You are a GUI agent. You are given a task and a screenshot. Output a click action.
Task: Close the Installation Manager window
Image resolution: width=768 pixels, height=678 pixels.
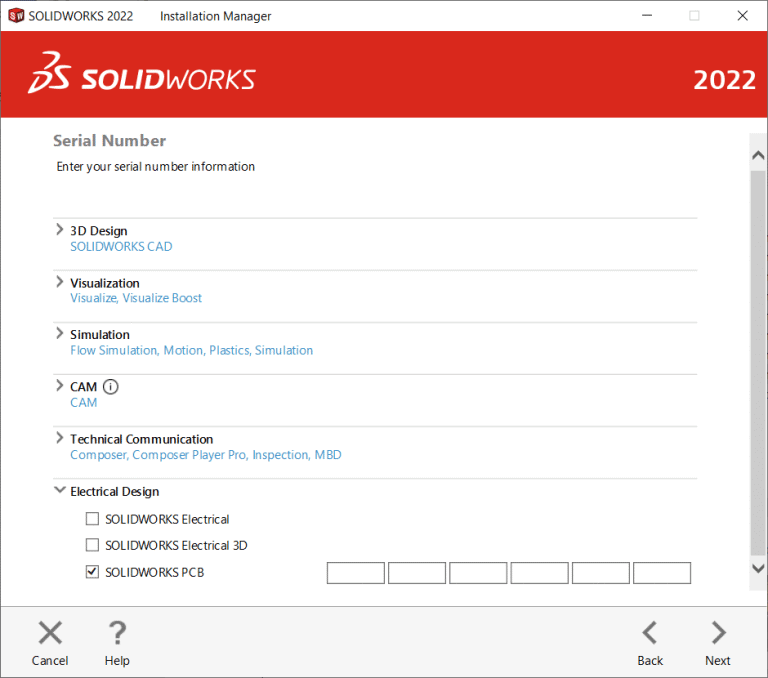pyautogui.click(x=743, y=16)
